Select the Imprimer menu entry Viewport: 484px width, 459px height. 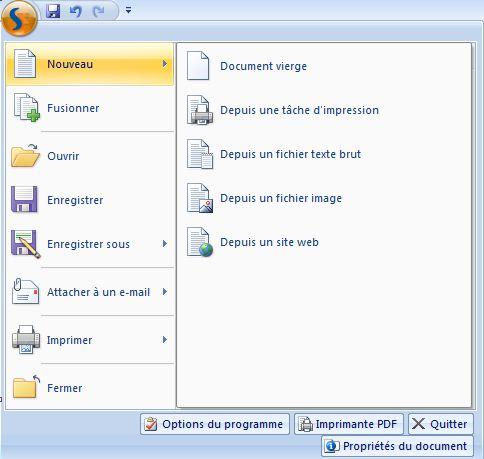pyautogui.click(x=90, y=340)
